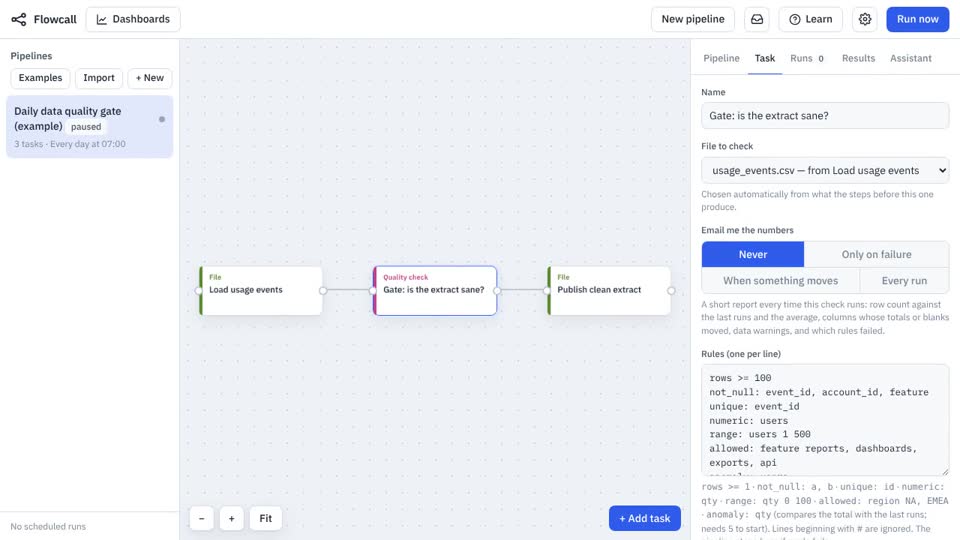Open the Assistant tab
The height and width of the screenshot is (540, 960).
[x=910, y=58]
